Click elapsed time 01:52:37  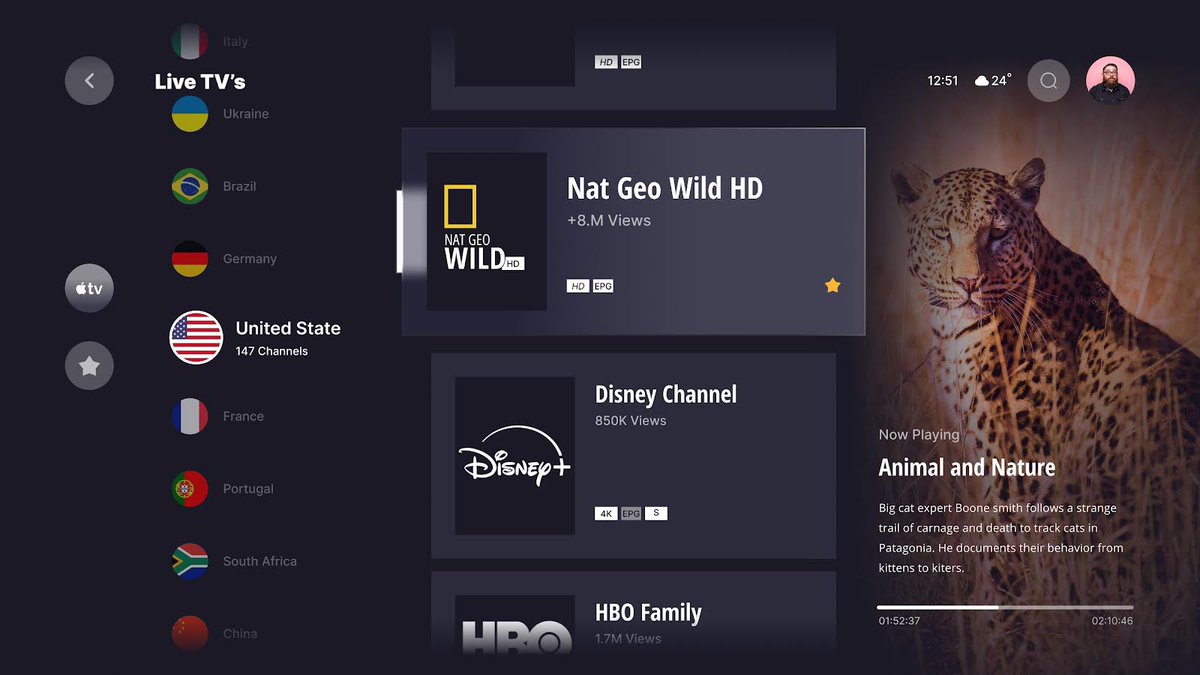pos(899,621)
